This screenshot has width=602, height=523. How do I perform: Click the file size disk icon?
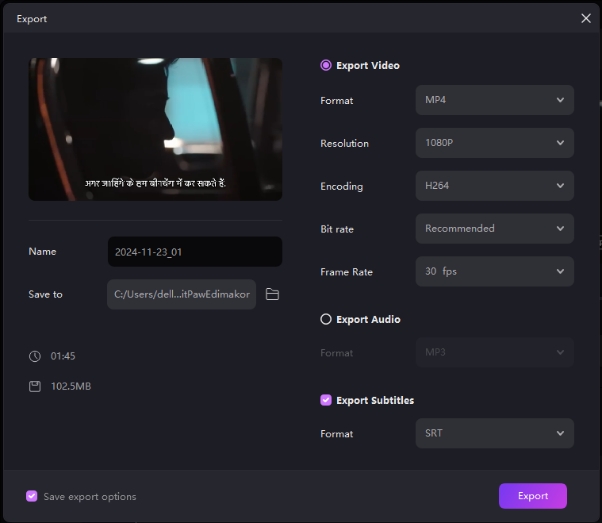coord(35,386)
